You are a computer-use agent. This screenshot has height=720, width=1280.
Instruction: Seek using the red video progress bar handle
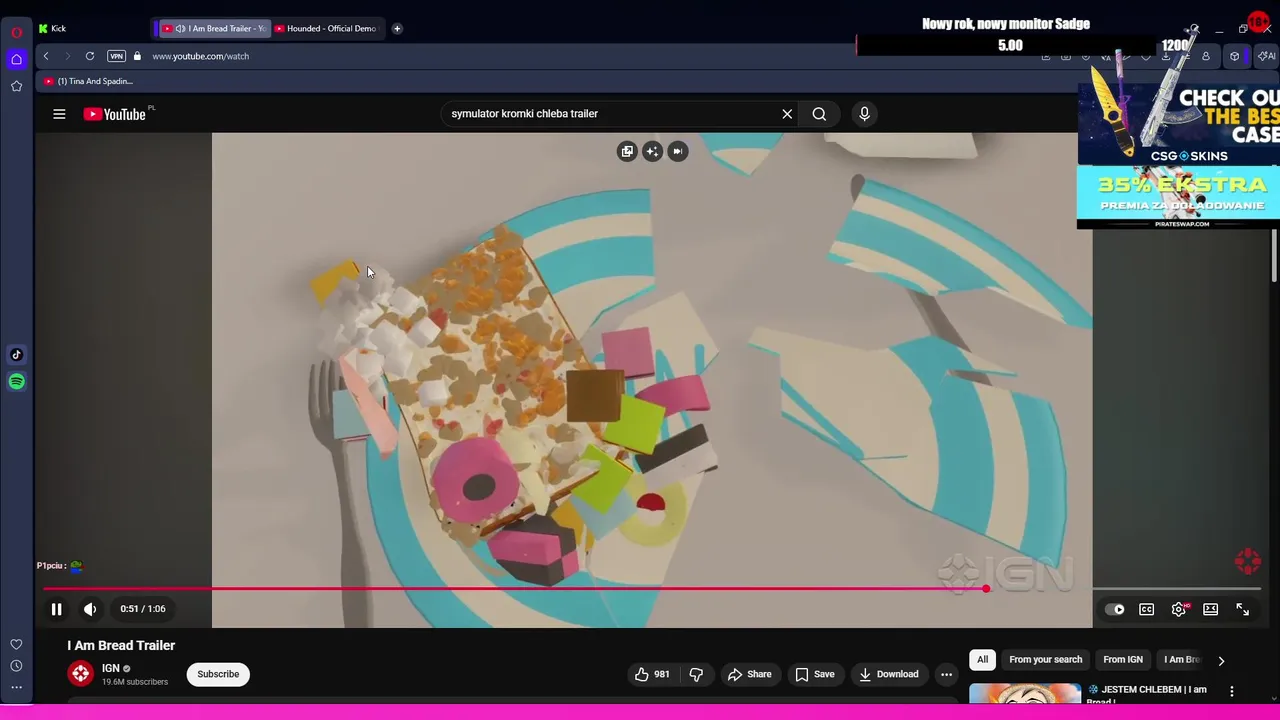coord(986,589)
